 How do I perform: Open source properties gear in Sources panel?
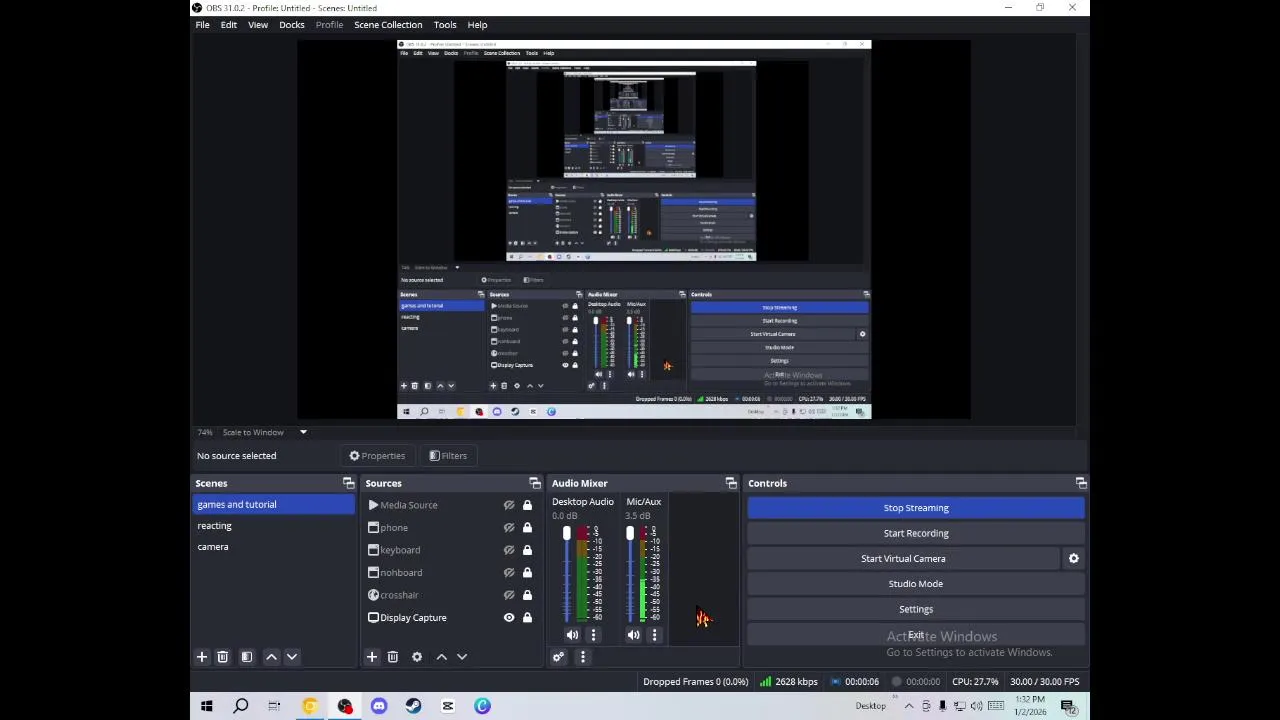coord(417,657)
